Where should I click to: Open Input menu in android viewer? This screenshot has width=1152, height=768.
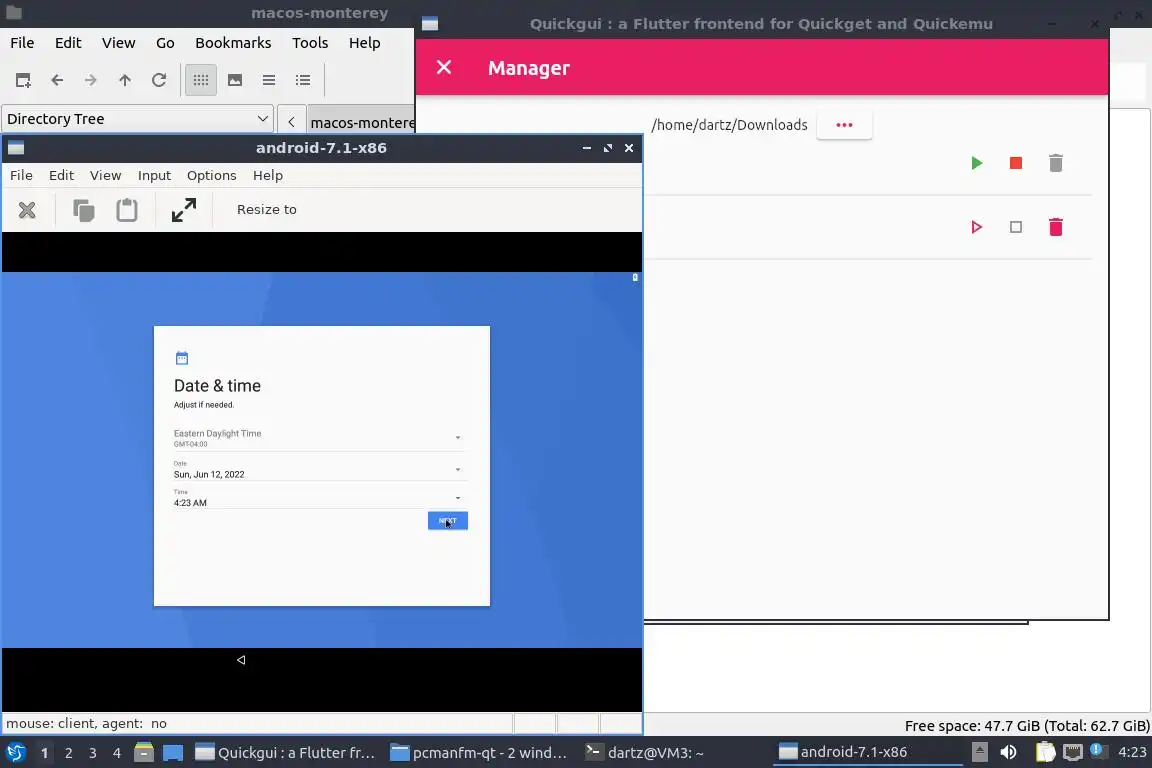pyautogui.click(x=154, y=175)
